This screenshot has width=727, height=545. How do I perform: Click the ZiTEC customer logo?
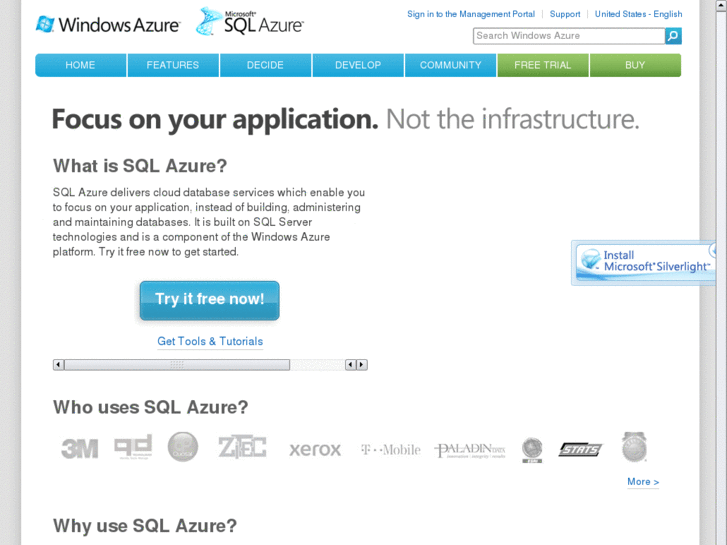point(242,448)
